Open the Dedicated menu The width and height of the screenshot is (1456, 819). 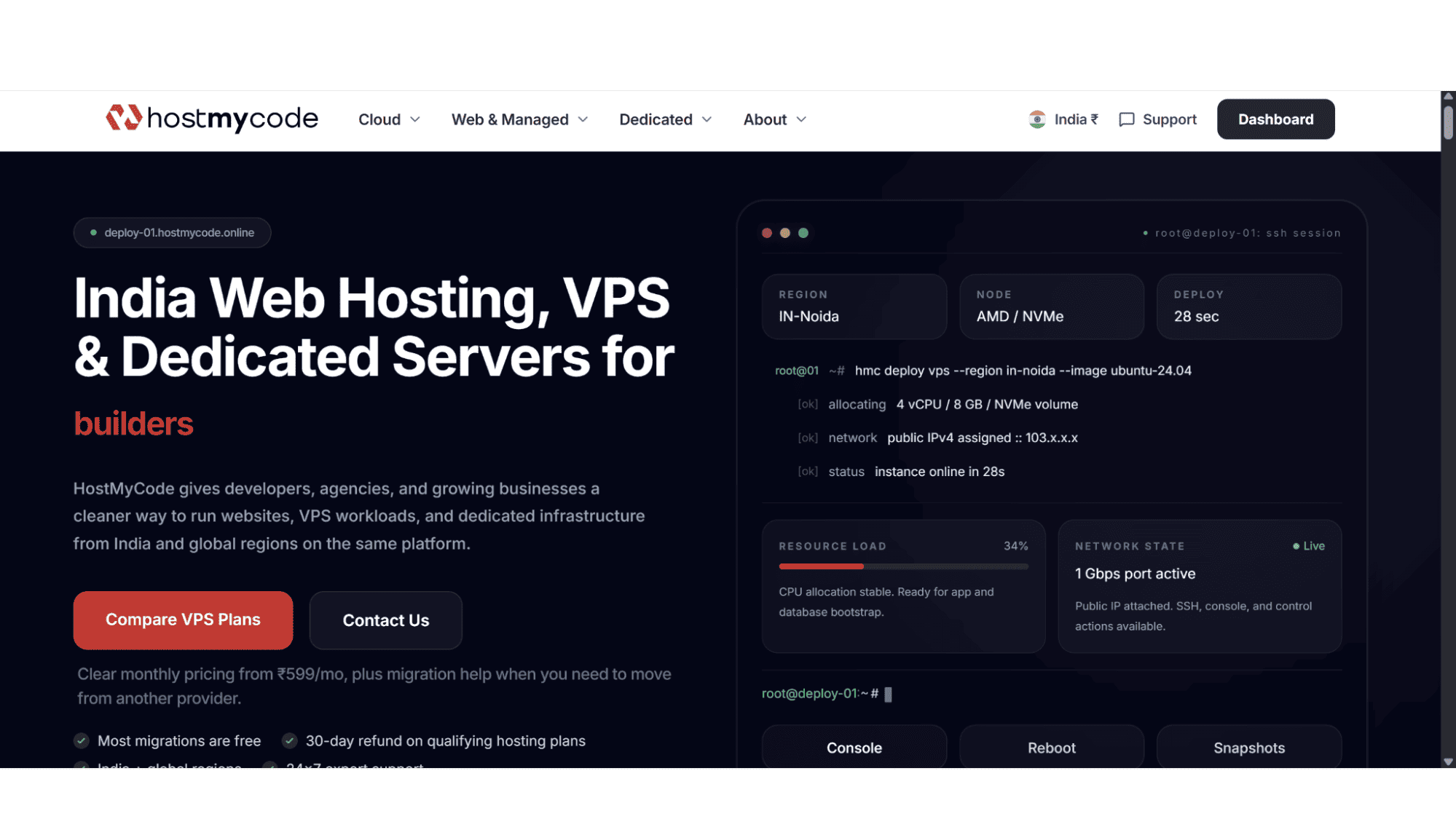click(x=665, y=119)
